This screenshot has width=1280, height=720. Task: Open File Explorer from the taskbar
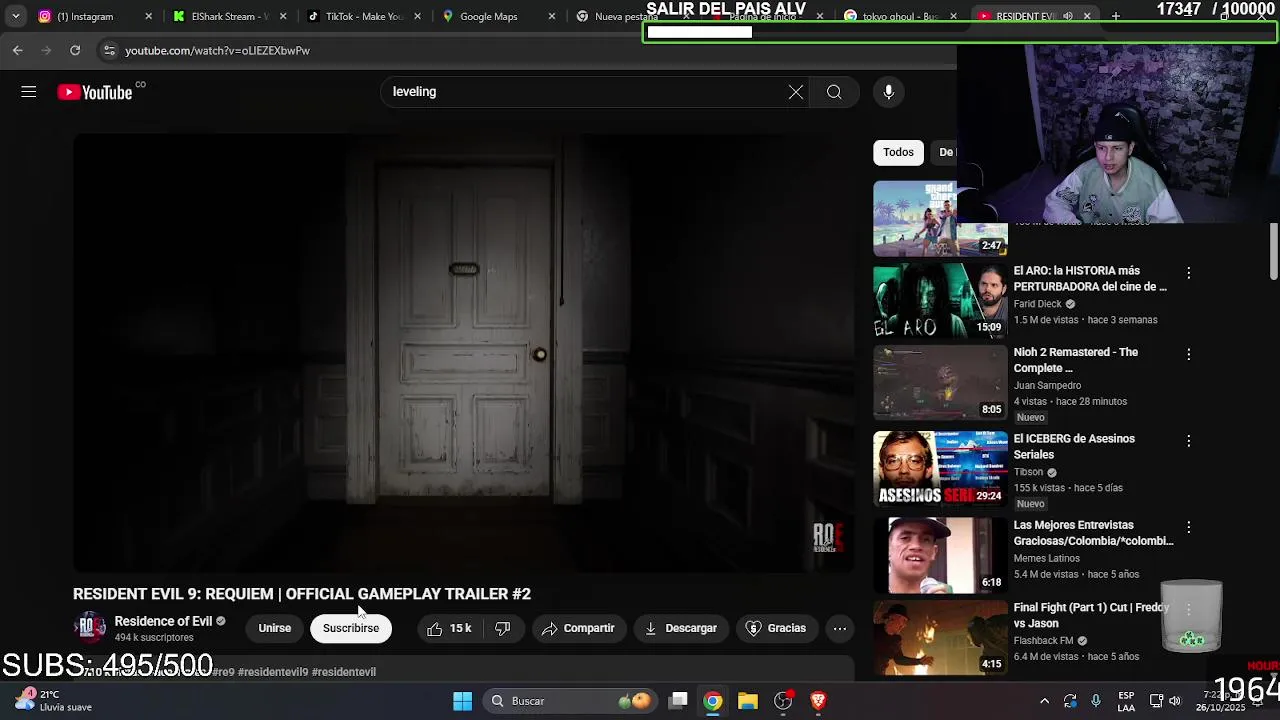[x=748, y=701]
